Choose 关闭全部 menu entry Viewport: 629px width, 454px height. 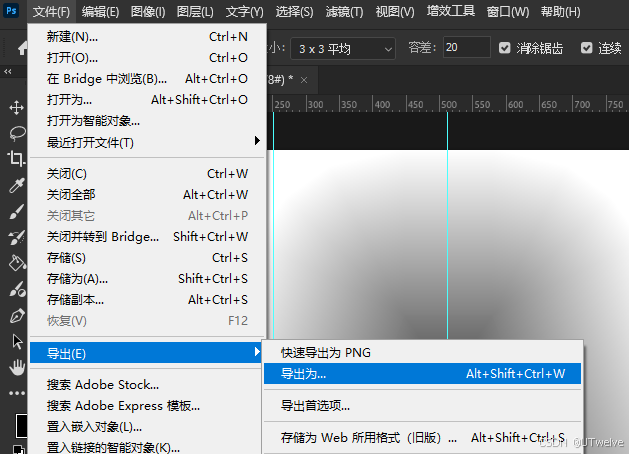[147, 195]
